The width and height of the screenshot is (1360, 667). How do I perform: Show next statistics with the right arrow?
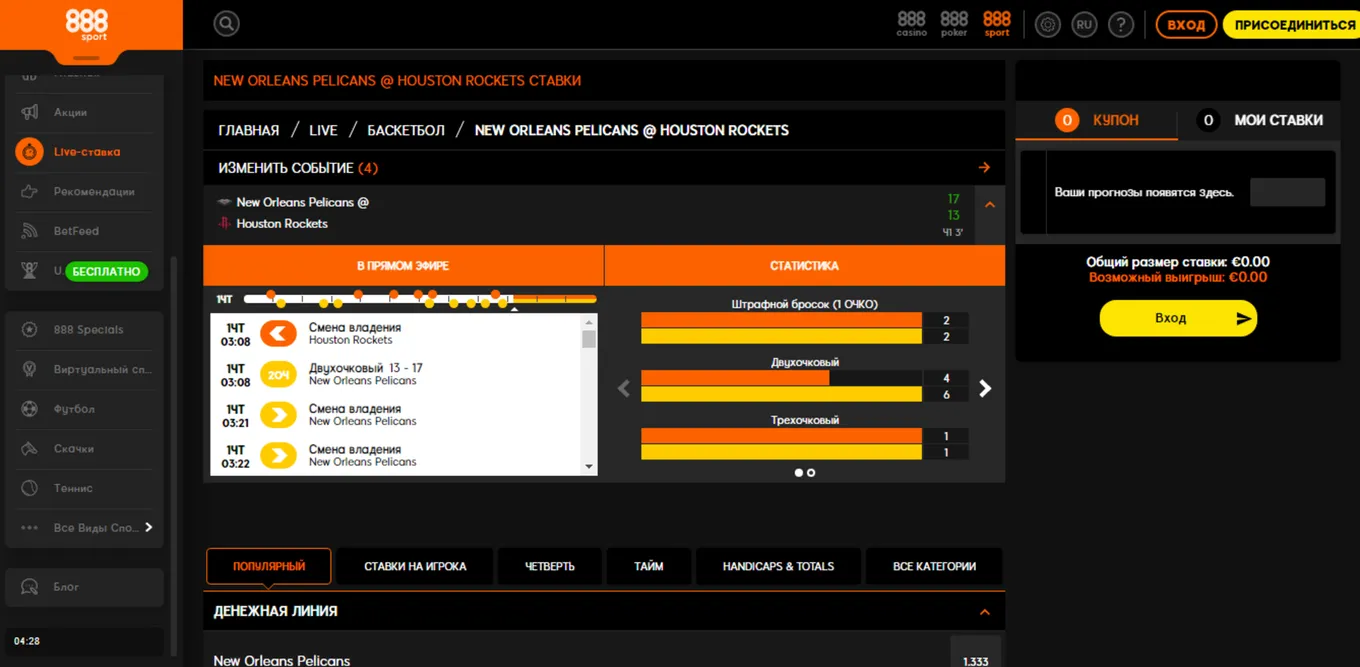point(985,388)
